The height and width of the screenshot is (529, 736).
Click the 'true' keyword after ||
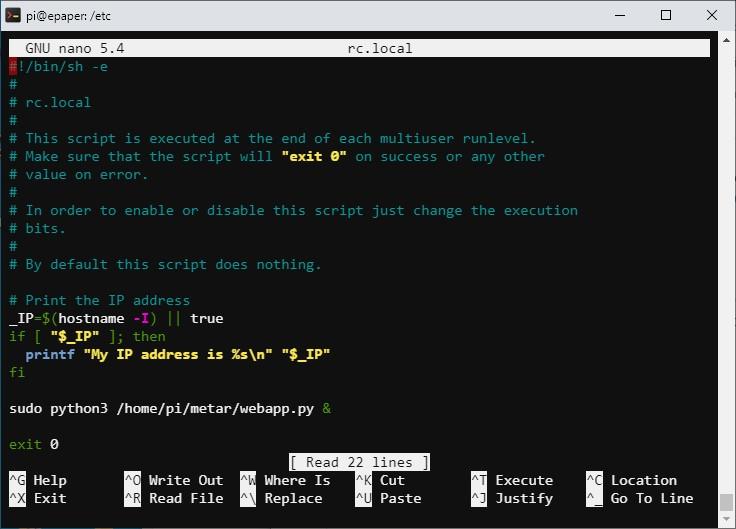click(207, 318)
